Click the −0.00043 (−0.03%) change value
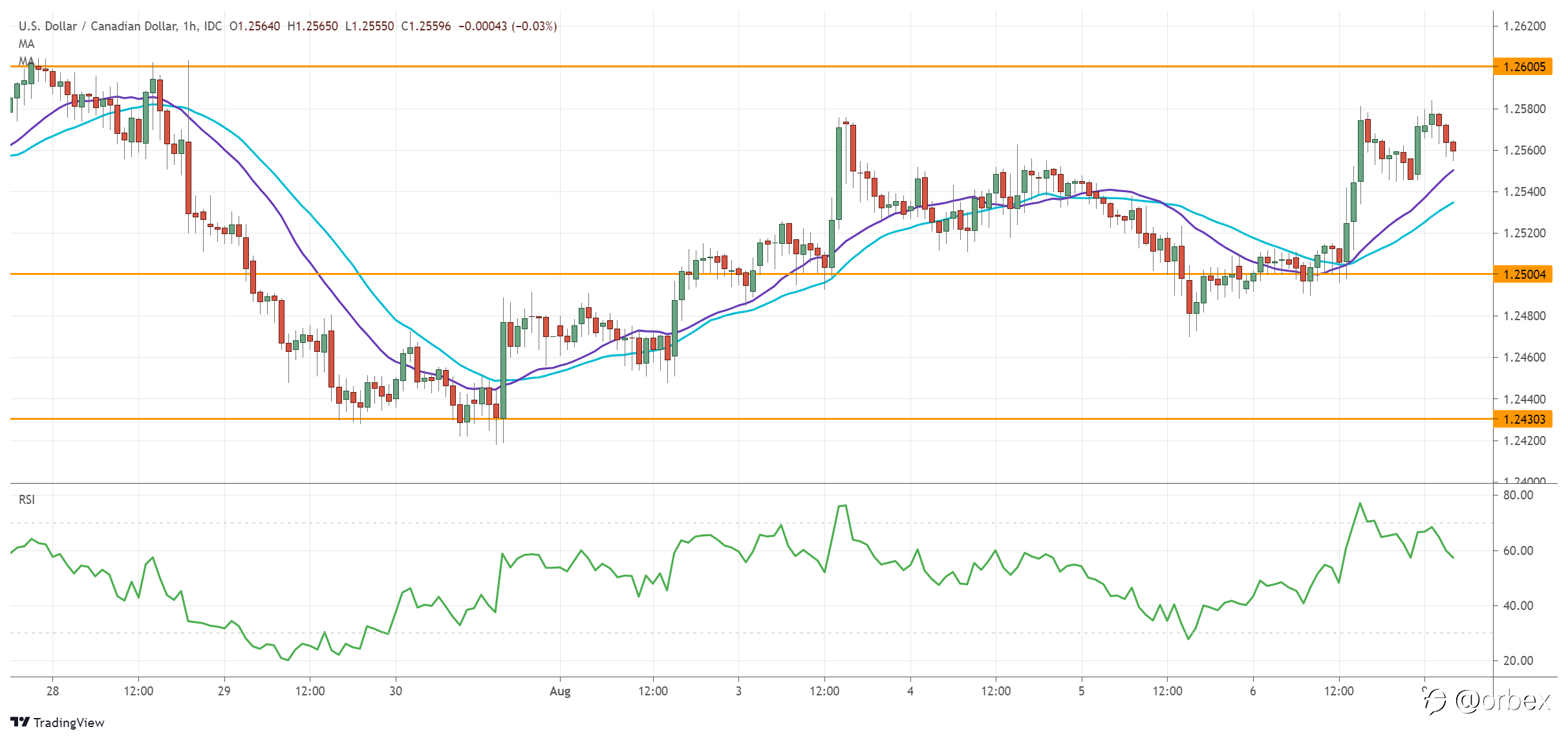This screenshot has width=1568, height=740. [508, 27]
